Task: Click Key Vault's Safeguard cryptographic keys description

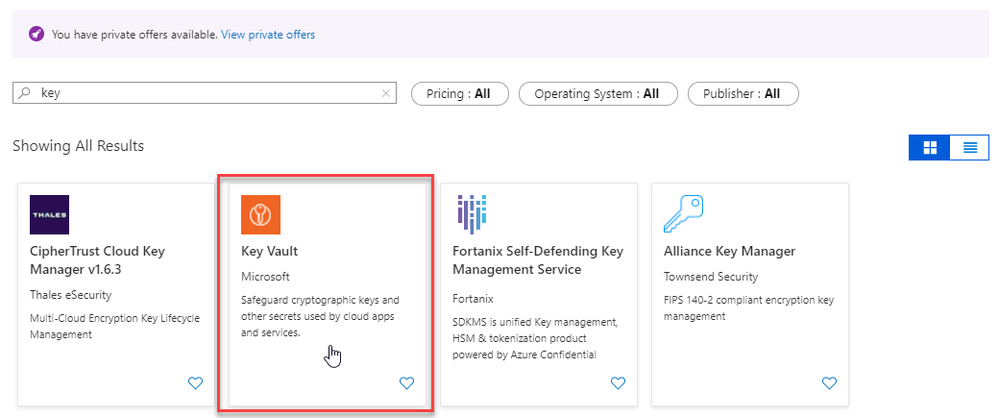Action: [320, 316]
